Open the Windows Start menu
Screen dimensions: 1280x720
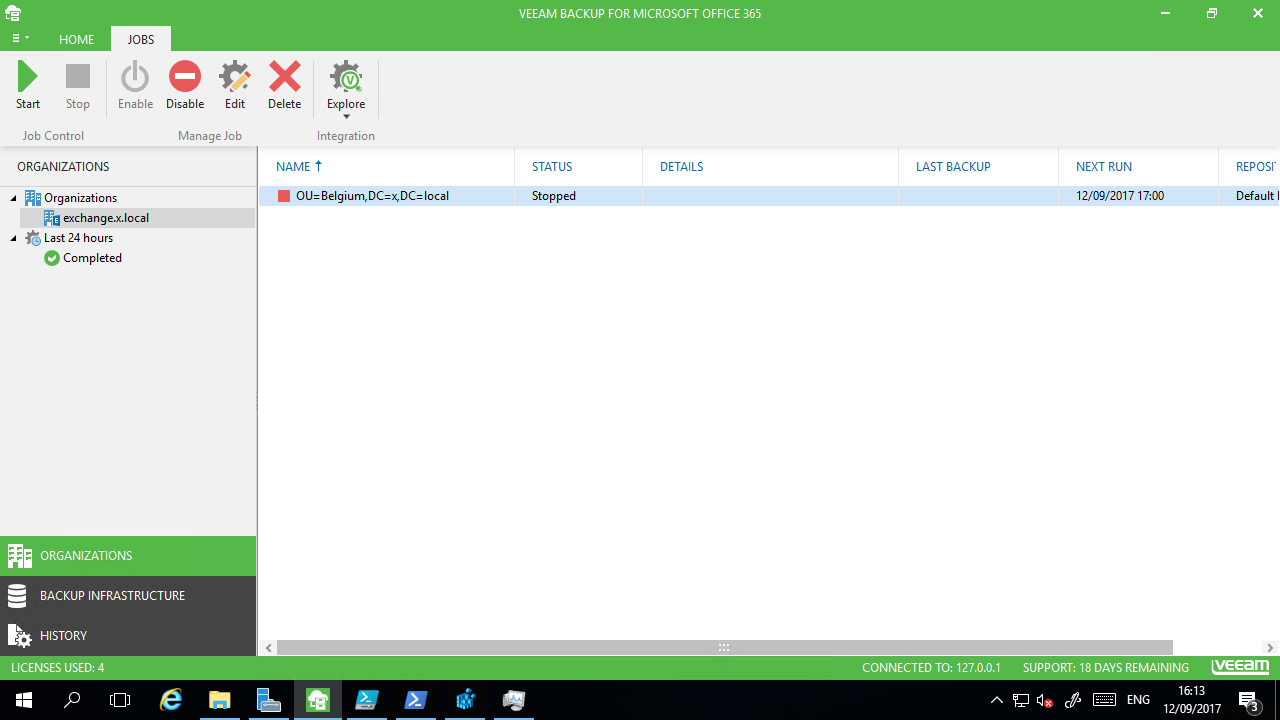(24, 700)
